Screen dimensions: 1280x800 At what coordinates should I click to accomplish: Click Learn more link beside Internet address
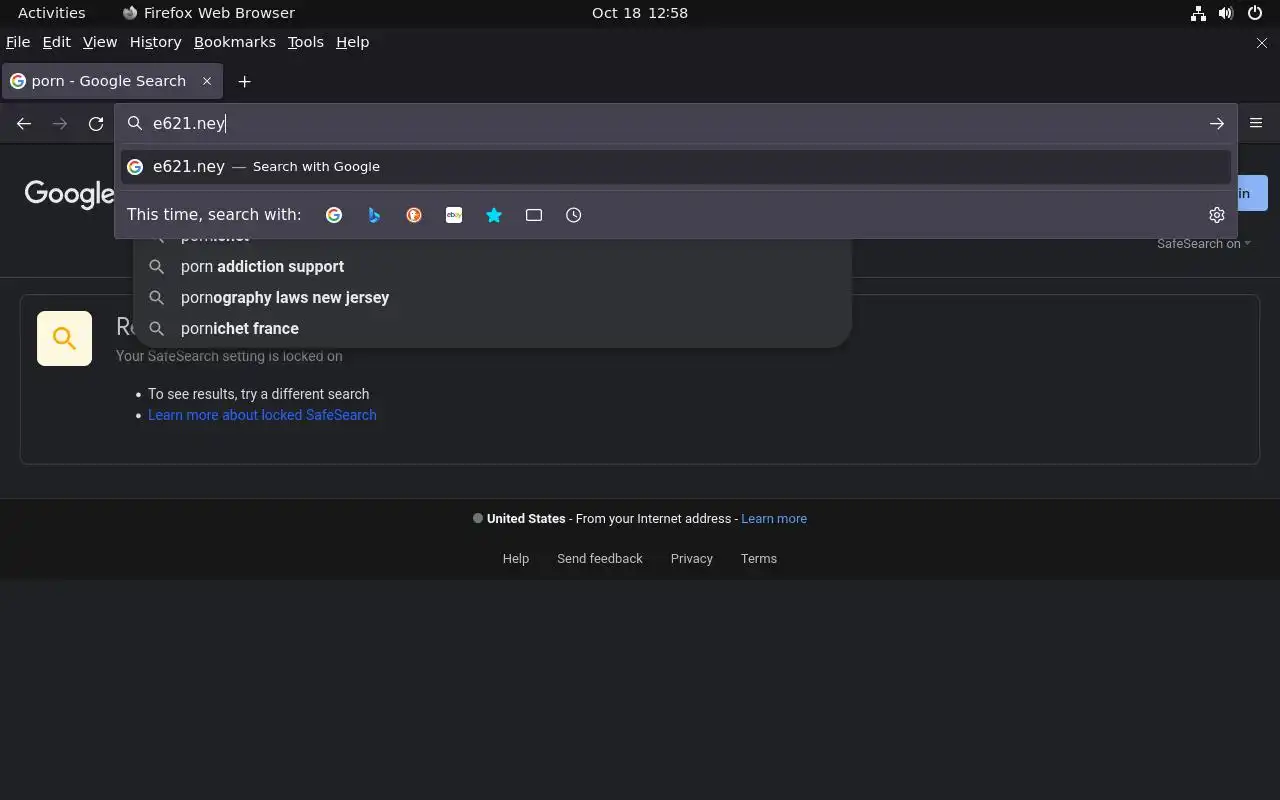tap(774, 519)
